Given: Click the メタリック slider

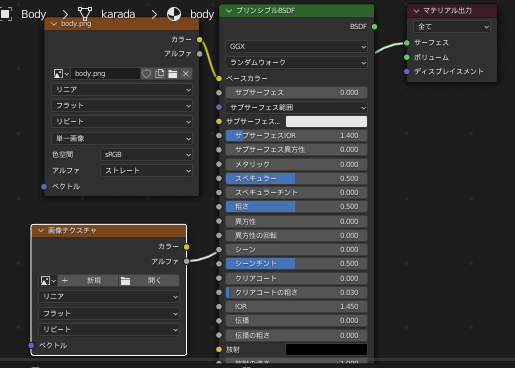Looking at the screenshot, I should [296, 165].
